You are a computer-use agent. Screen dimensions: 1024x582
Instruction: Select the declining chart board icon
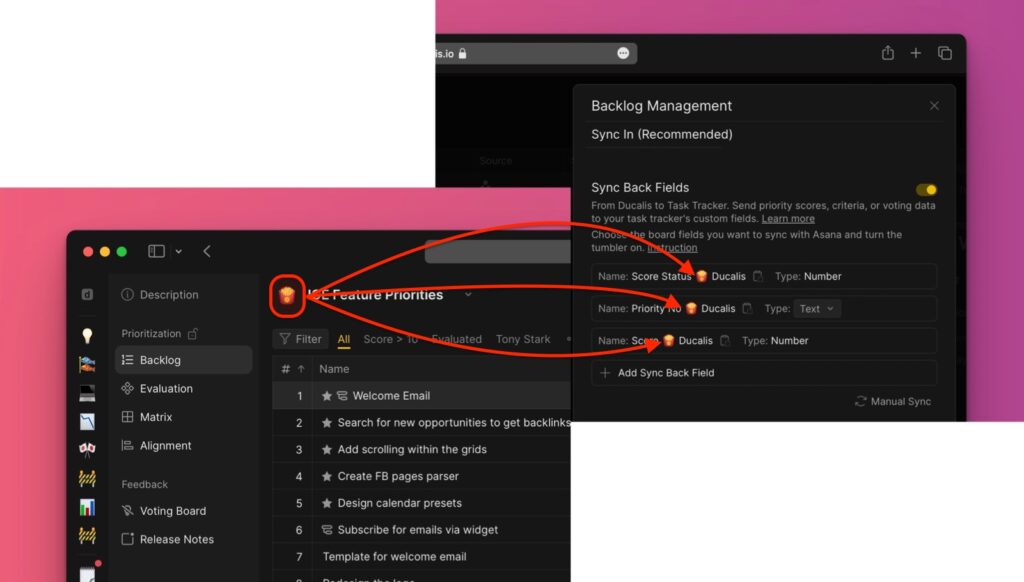[87, 421]
